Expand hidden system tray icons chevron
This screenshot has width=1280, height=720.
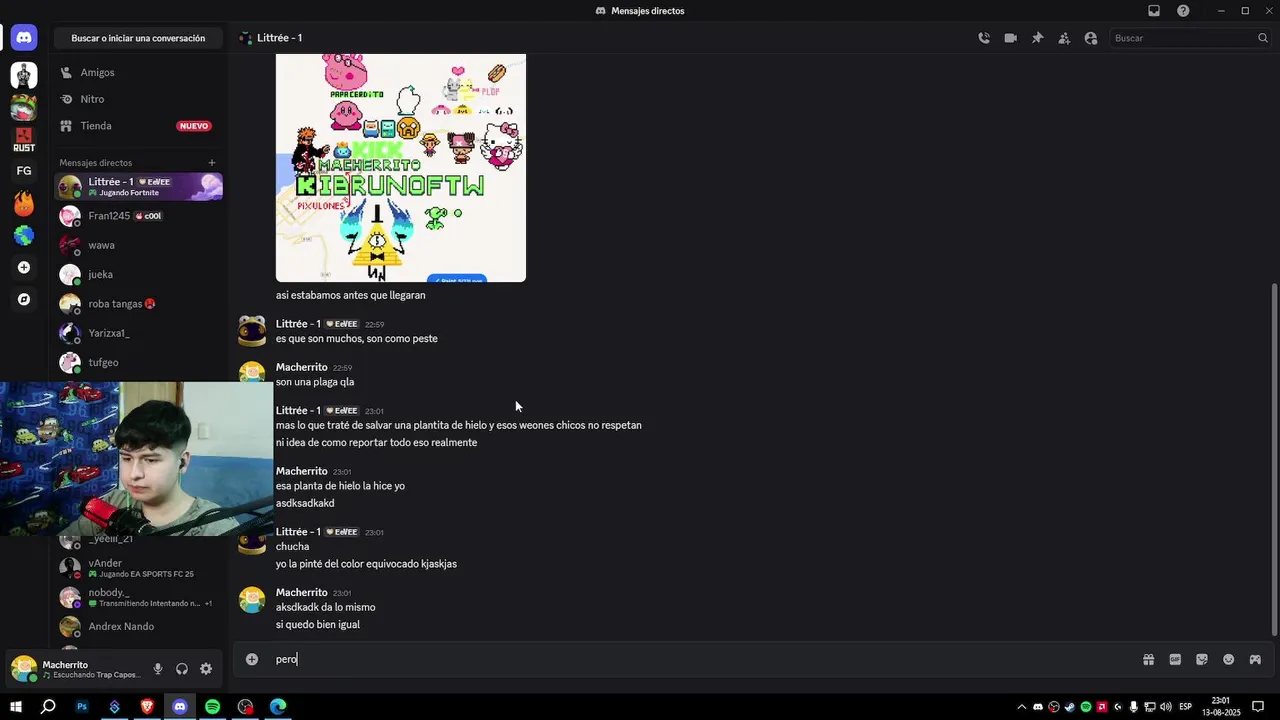tap(1021, 707)
